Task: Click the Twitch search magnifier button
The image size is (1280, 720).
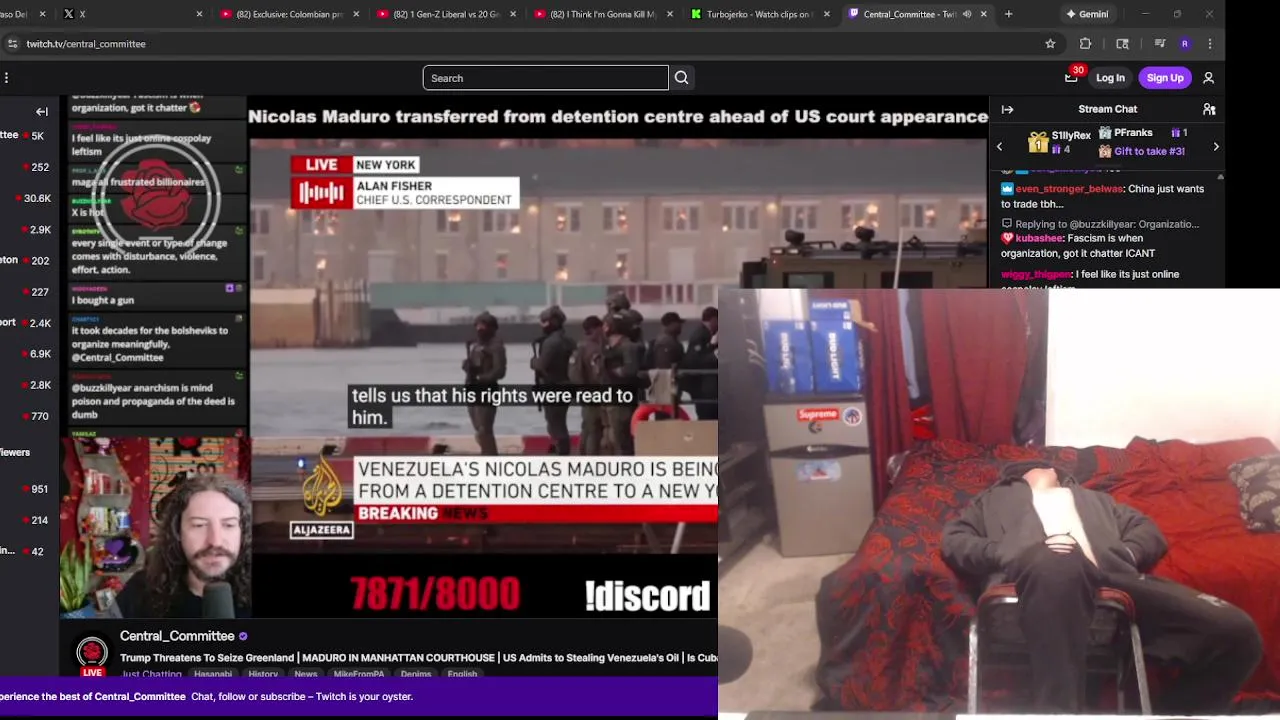Action: (x=681, y=78)
